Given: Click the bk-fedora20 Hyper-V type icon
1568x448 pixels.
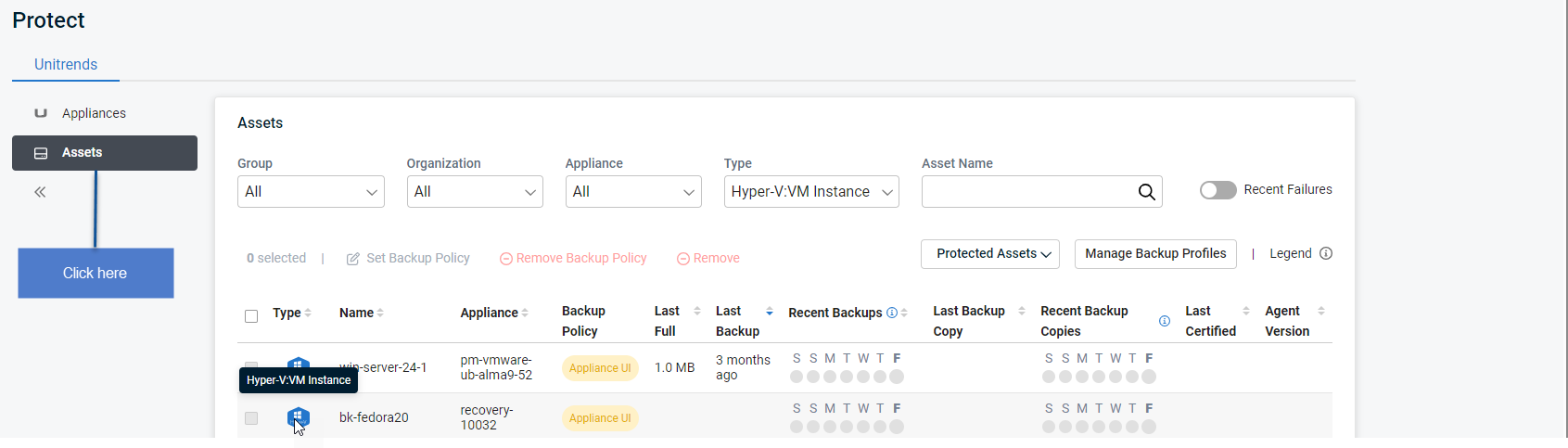Looking at the screenshot, I should [298, 418].
